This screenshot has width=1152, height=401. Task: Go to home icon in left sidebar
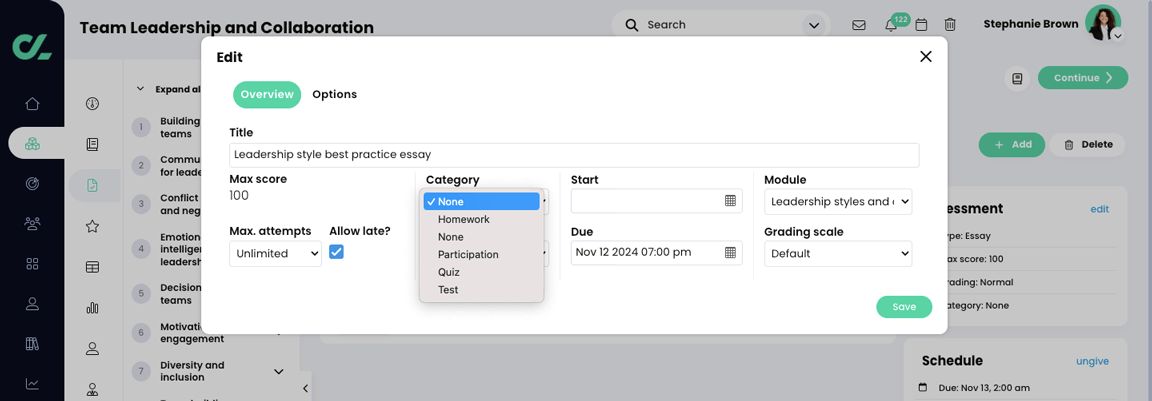point(32,104)
